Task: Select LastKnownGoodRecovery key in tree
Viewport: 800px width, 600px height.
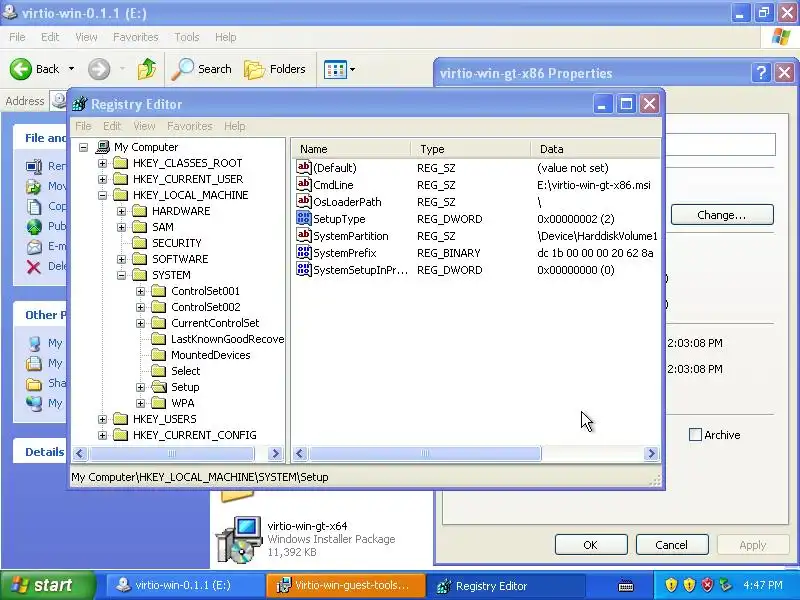Action: coord(227,339)
